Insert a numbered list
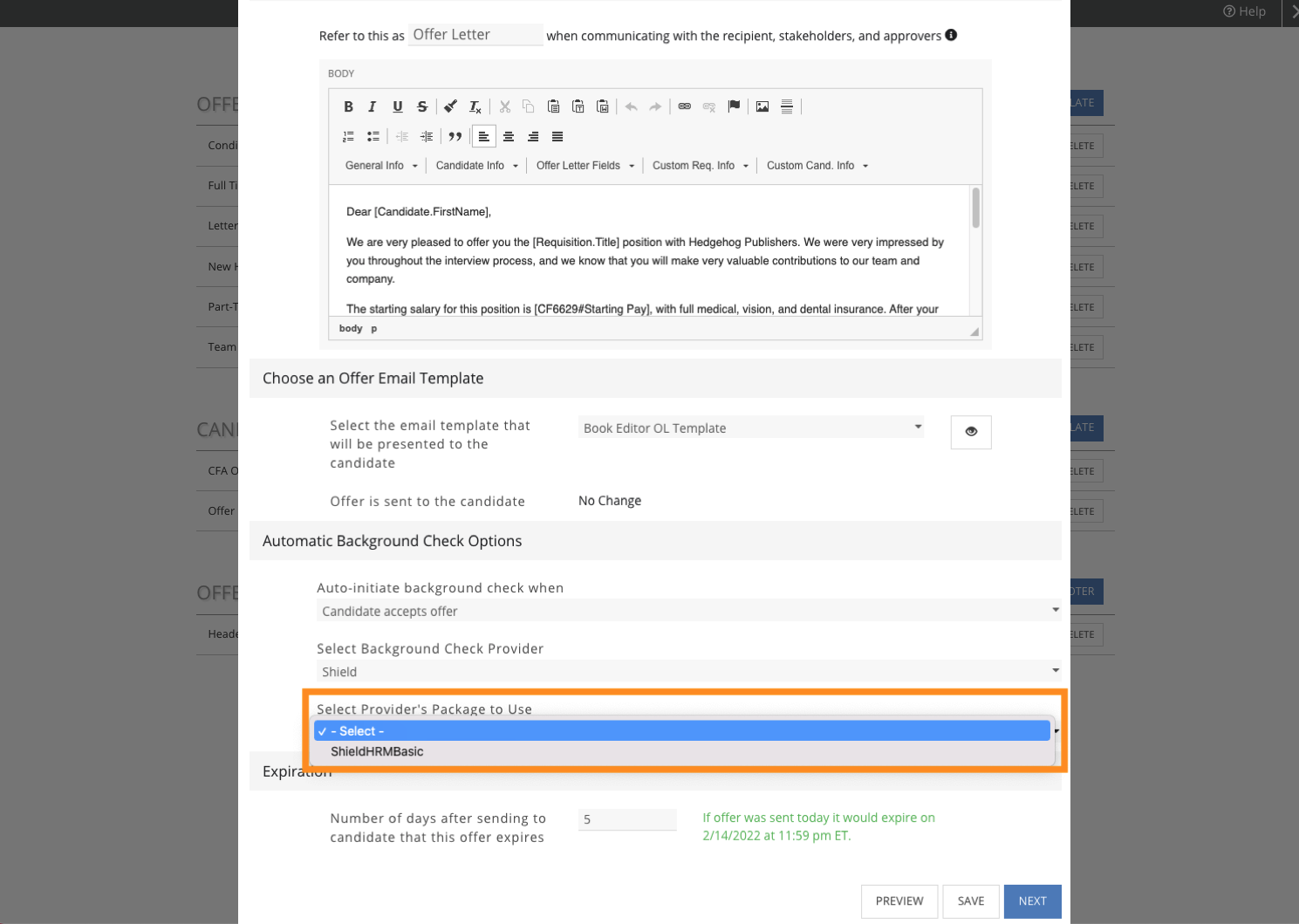Image resolution: width=1299 pixels, height=924 pixels. tap(348, 137)
